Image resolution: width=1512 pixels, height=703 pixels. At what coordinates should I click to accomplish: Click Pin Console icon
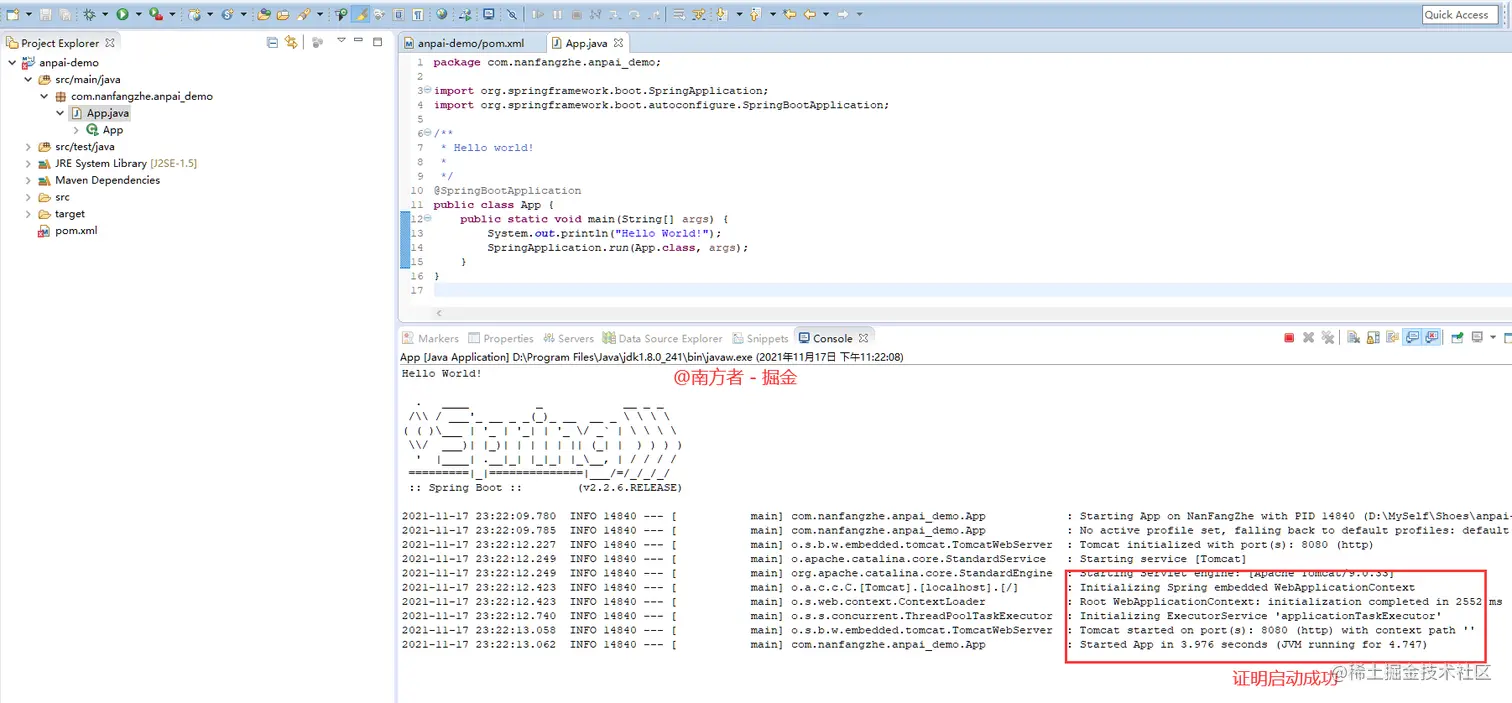[1458, 338]
